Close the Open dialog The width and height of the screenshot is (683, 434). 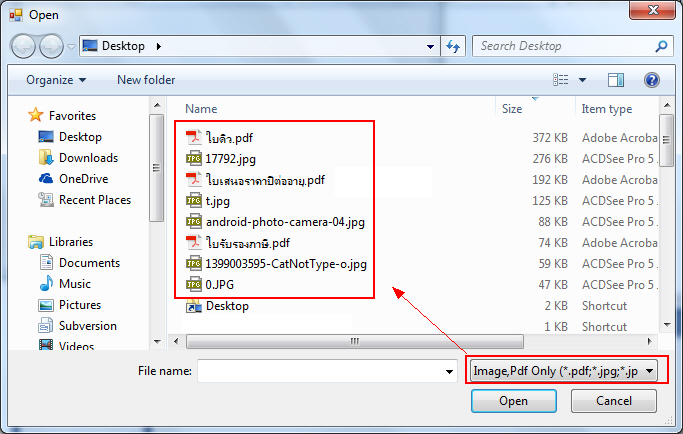653,10
